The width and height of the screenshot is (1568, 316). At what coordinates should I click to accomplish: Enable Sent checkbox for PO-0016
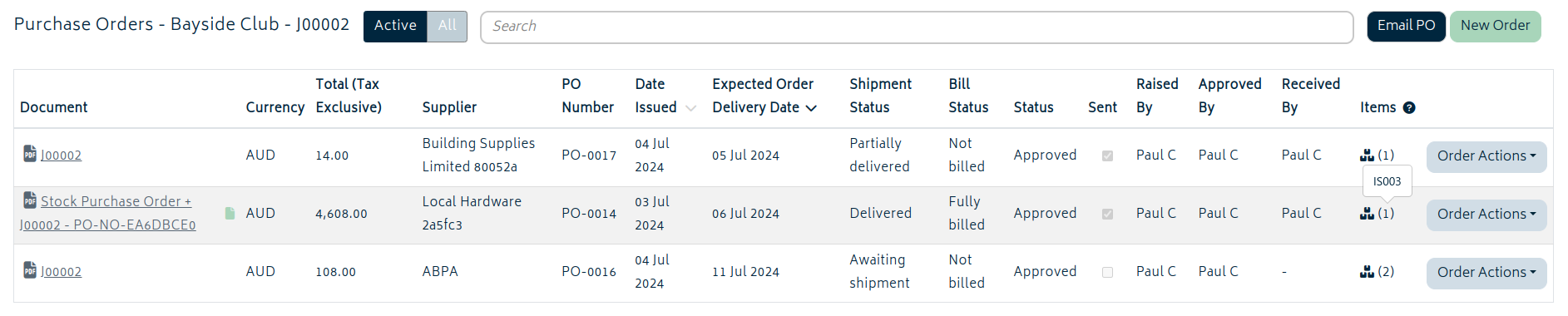1107,272
